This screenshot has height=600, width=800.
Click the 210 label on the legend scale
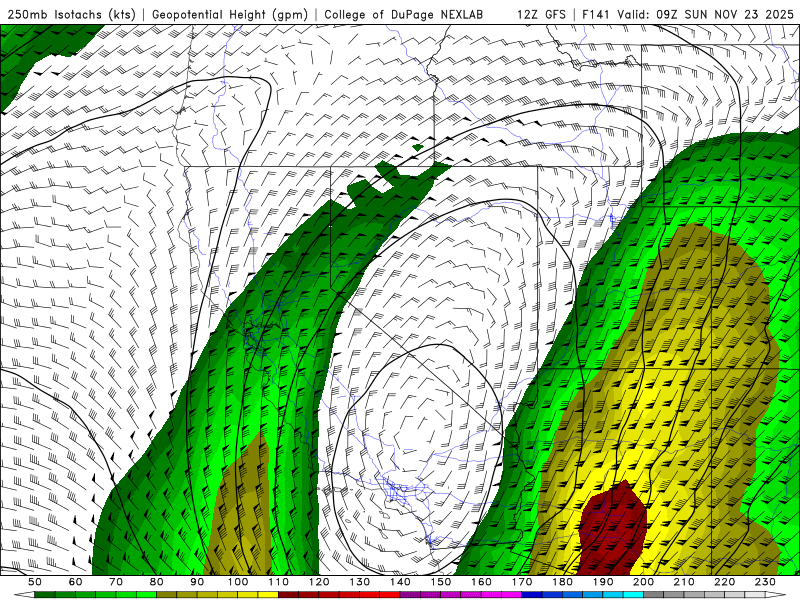(x=685, y=582)
